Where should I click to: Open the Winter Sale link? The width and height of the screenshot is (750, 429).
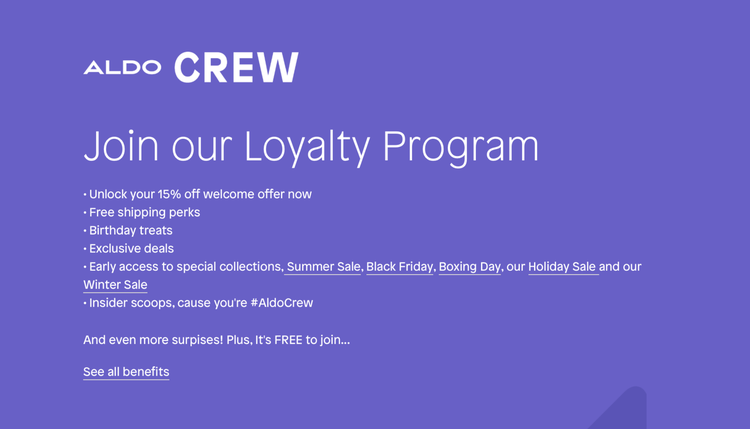coord(115,285)
